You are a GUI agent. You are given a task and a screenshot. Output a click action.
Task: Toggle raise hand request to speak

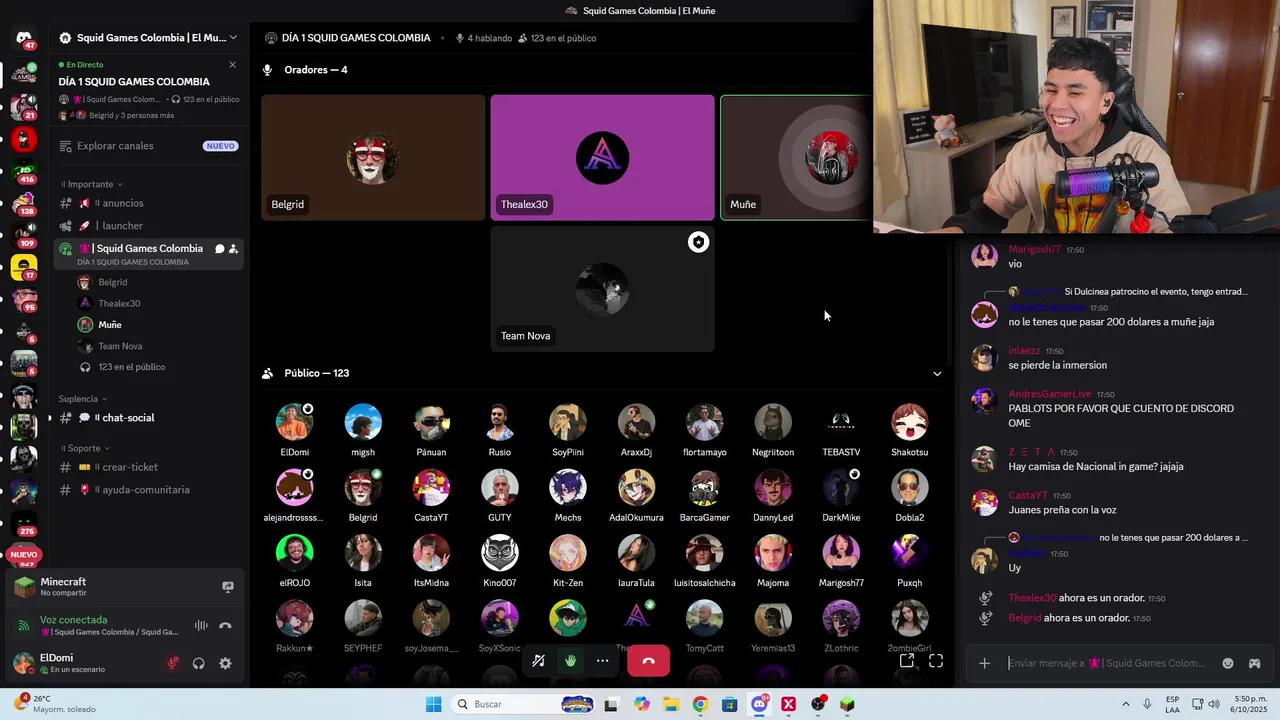570,660
